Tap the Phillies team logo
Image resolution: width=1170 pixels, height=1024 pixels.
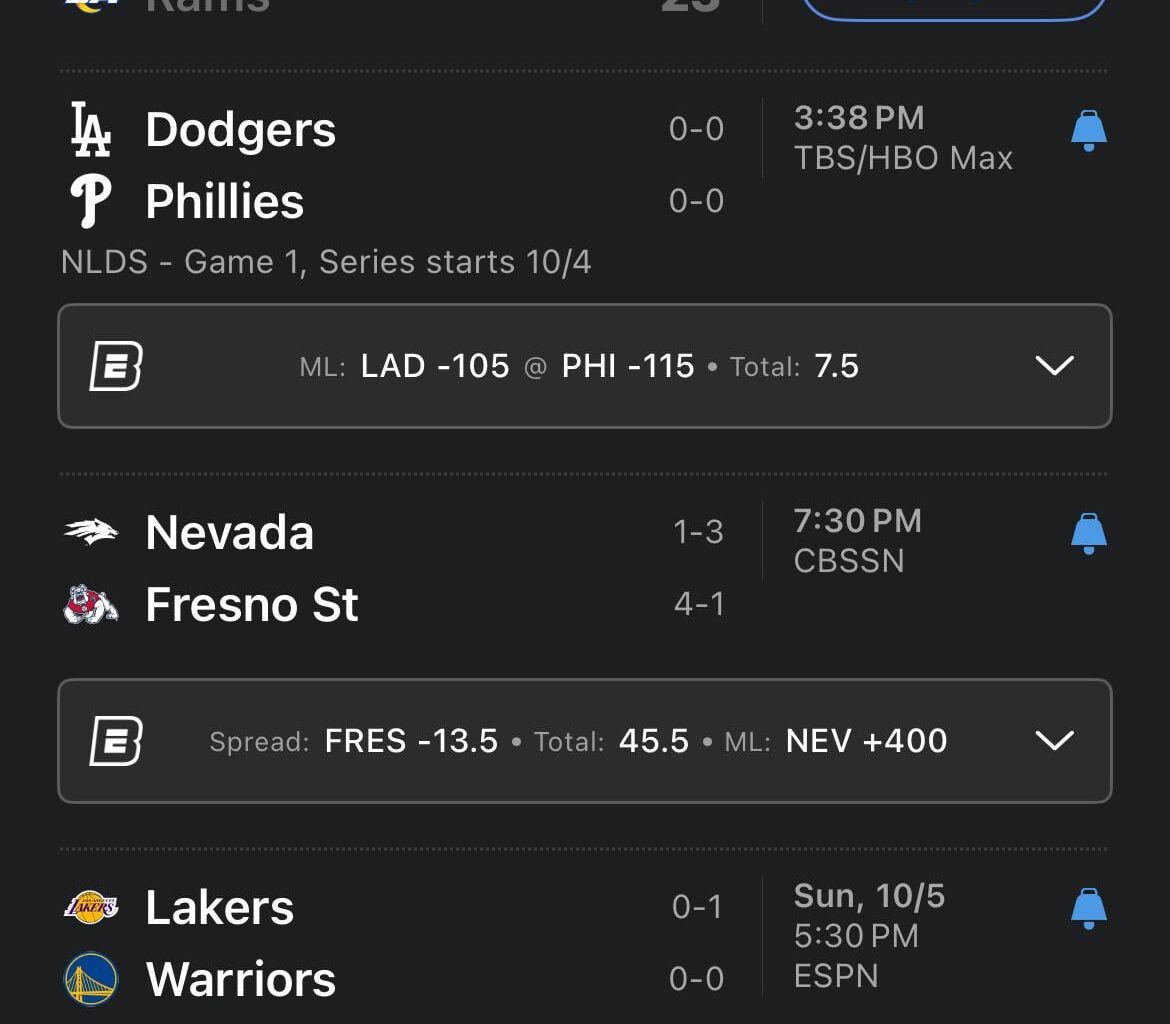[90, 202]
